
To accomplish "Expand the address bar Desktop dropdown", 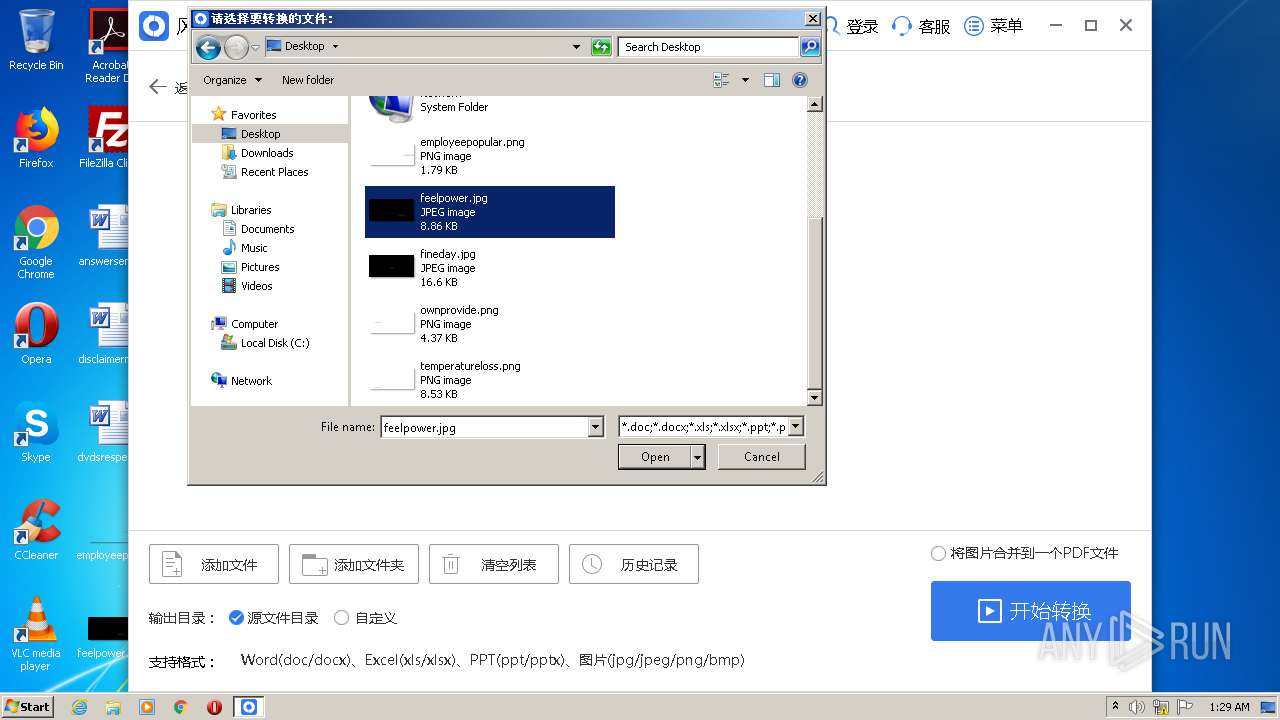I will pos(335,47).
